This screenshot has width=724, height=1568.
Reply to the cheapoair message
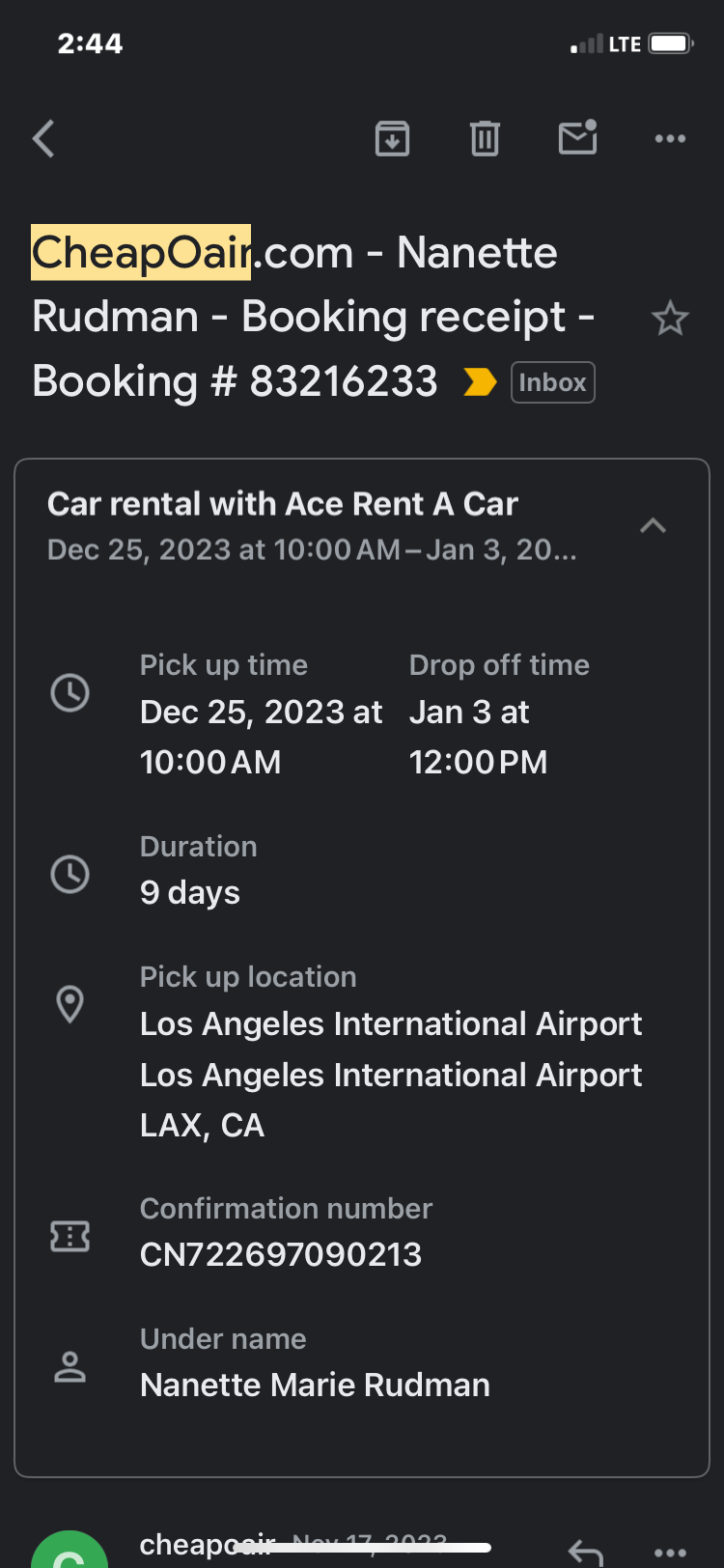click(585, 1551)
